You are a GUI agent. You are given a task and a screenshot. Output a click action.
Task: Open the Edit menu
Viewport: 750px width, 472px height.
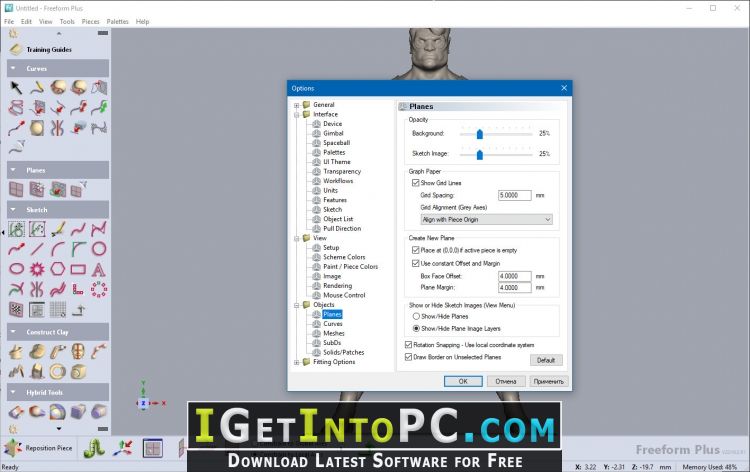coord(26,22)
